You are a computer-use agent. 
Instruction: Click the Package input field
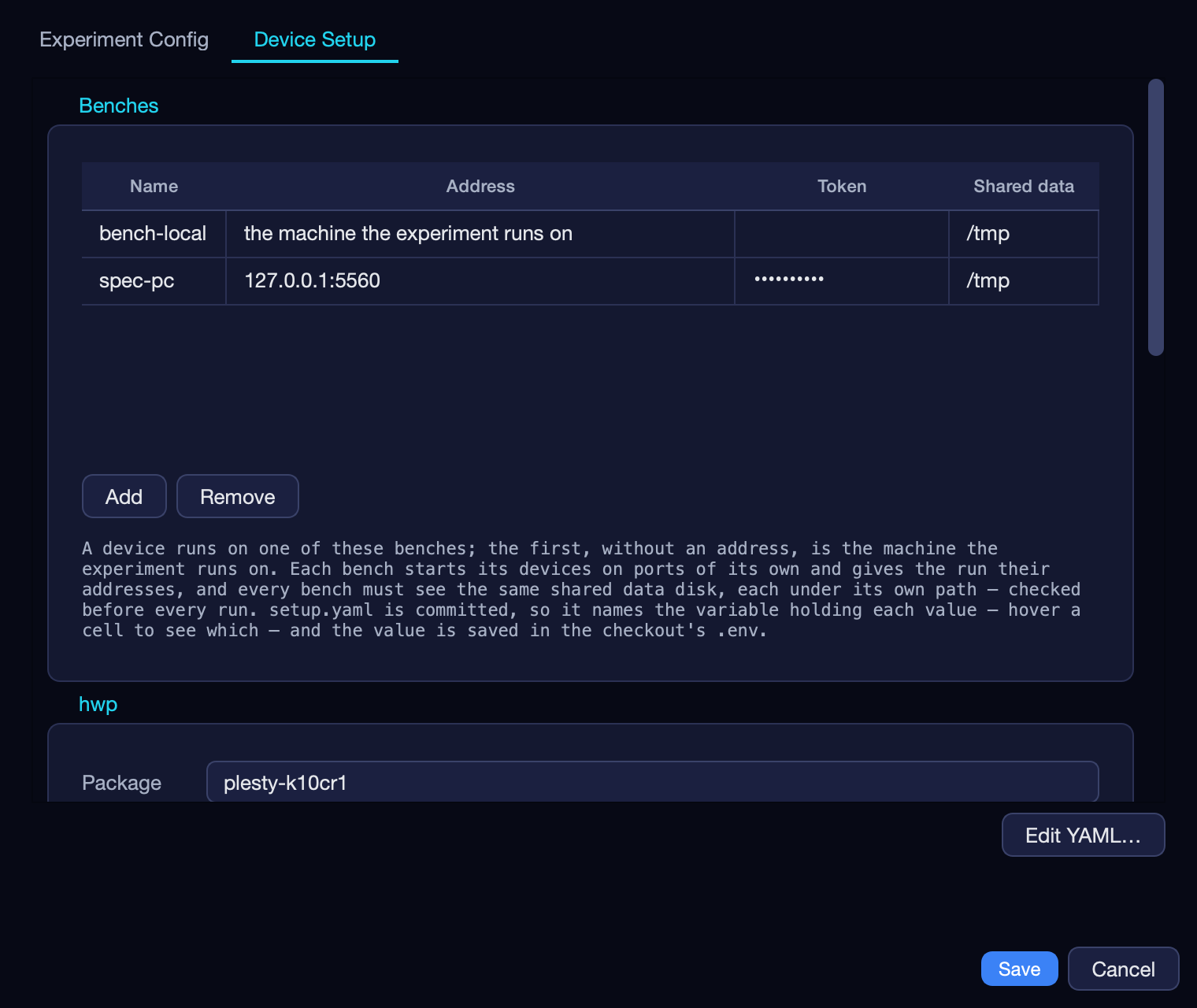click(653, 782)
